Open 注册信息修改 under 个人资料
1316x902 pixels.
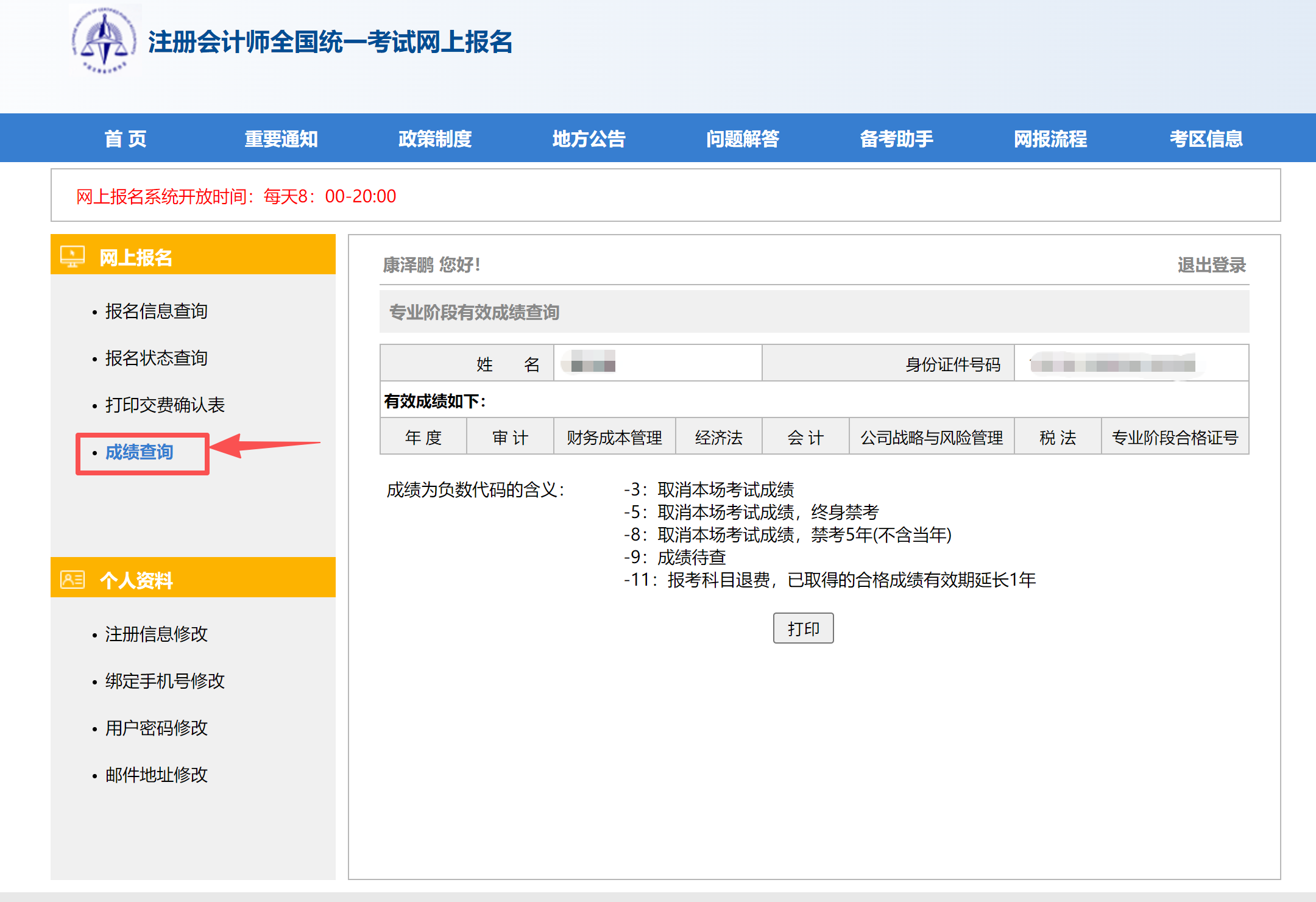click(156, 634)
